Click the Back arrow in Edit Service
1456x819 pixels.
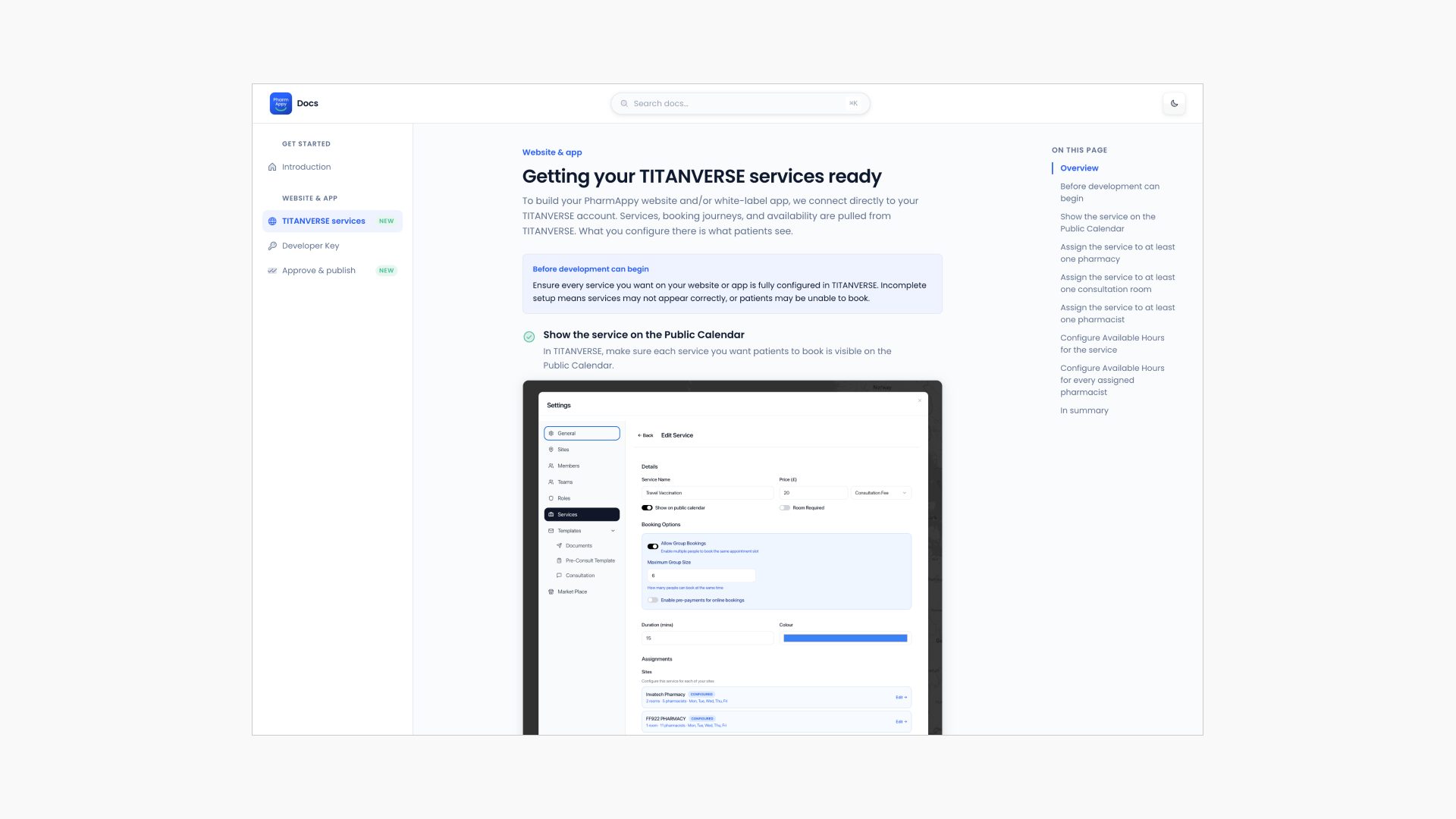[645, 435]
